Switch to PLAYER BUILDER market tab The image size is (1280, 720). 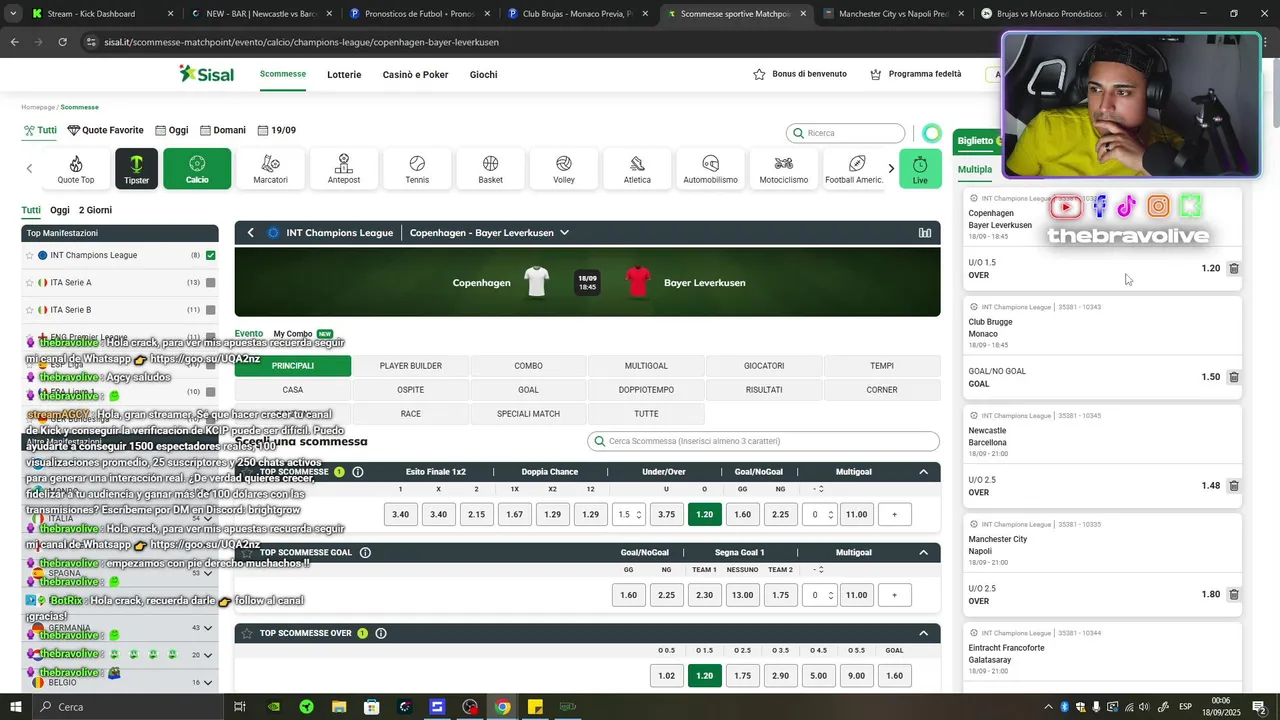point(411,366)
